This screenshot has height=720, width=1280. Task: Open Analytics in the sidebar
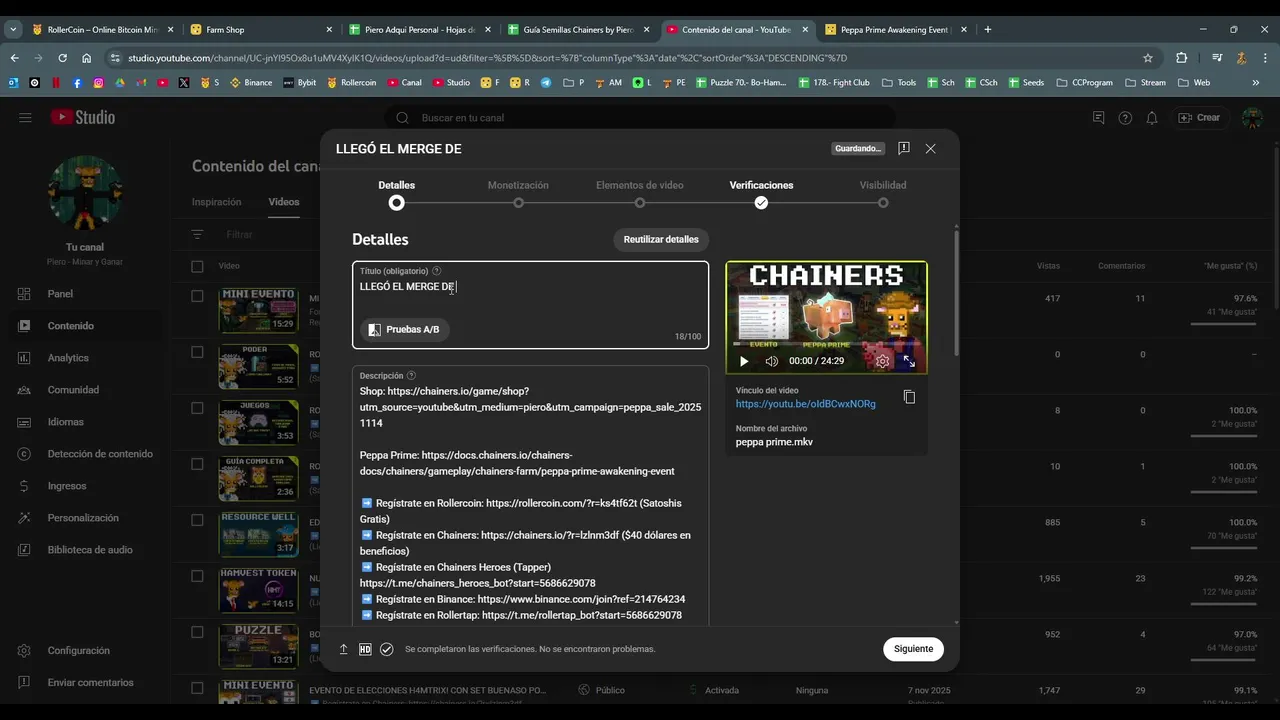(68, 358)
